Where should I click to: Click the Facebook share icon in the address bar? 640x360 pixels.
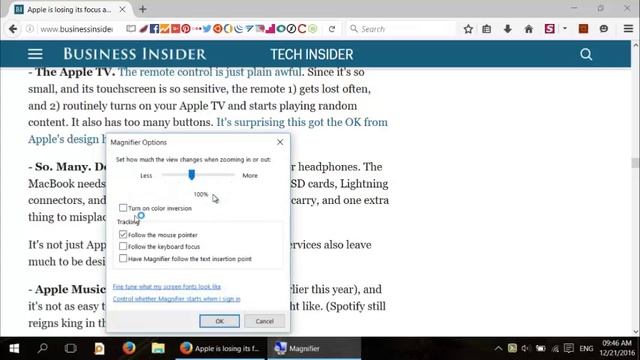coord(154,29)
